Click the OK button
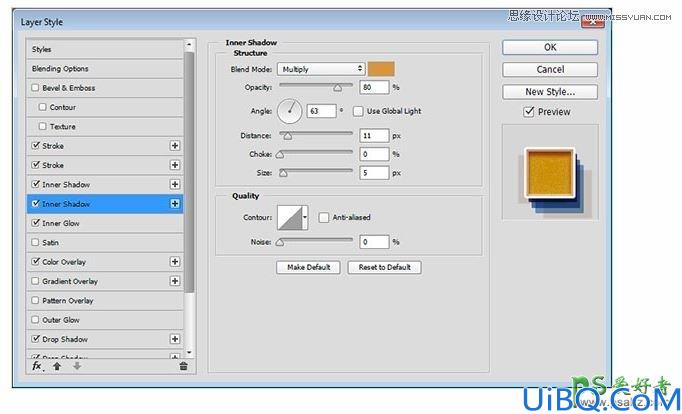 (550, 47)
